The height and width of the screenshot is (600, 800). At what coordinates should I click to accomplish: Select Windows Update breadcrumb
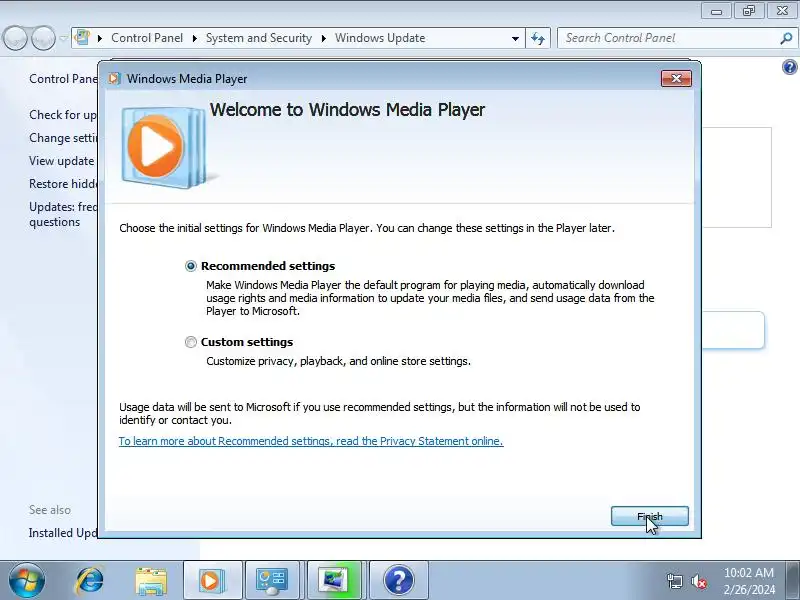click(380, 38)
